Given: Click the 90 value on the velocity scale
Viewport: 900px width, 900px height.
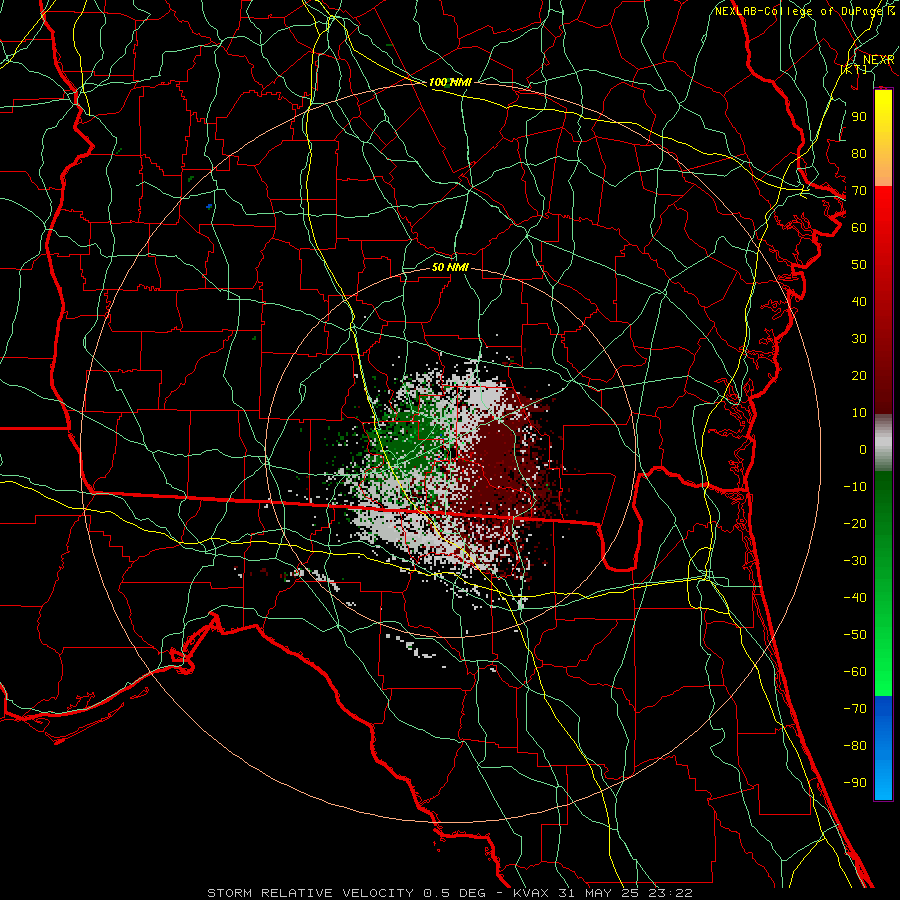Looking at the screenshot, I should coord(859,117).
